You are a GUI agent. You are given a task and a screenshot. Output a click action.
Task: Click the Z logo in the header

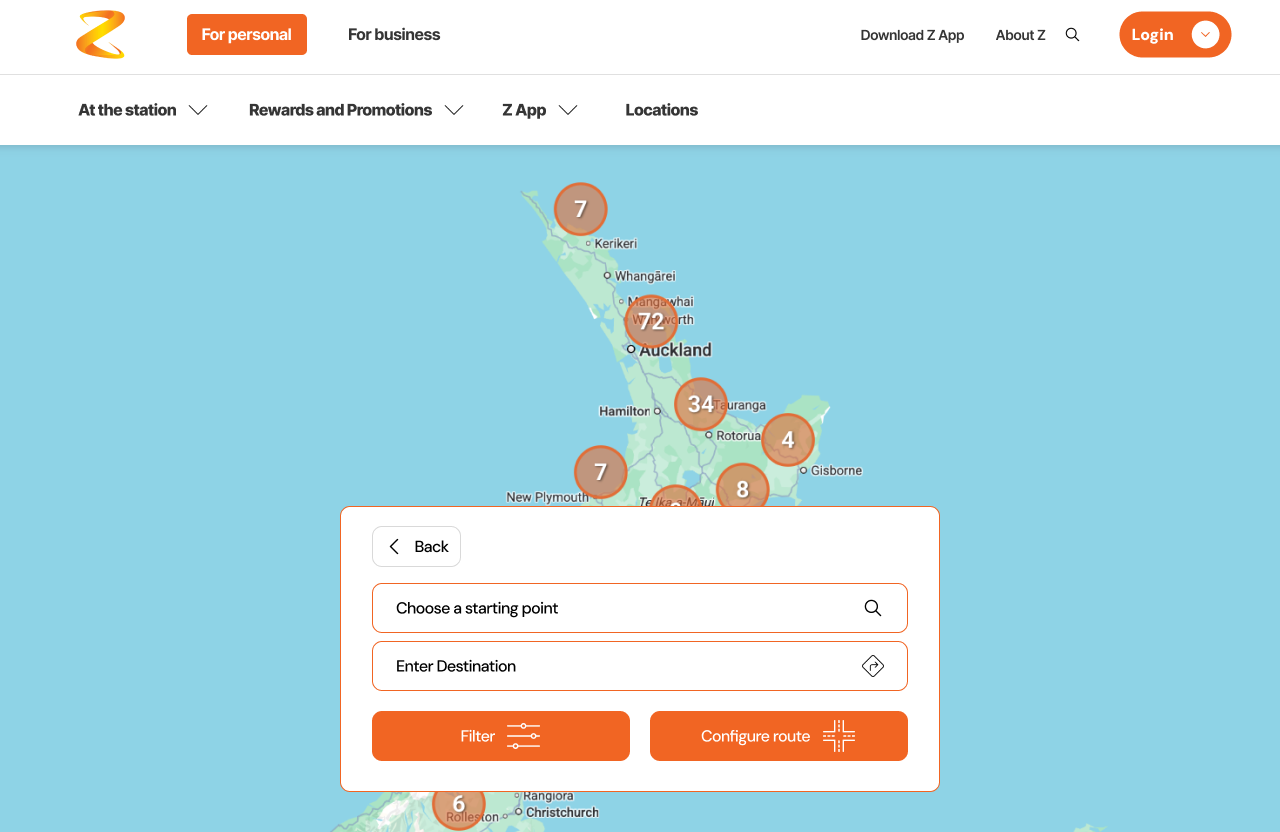point(101,34)
